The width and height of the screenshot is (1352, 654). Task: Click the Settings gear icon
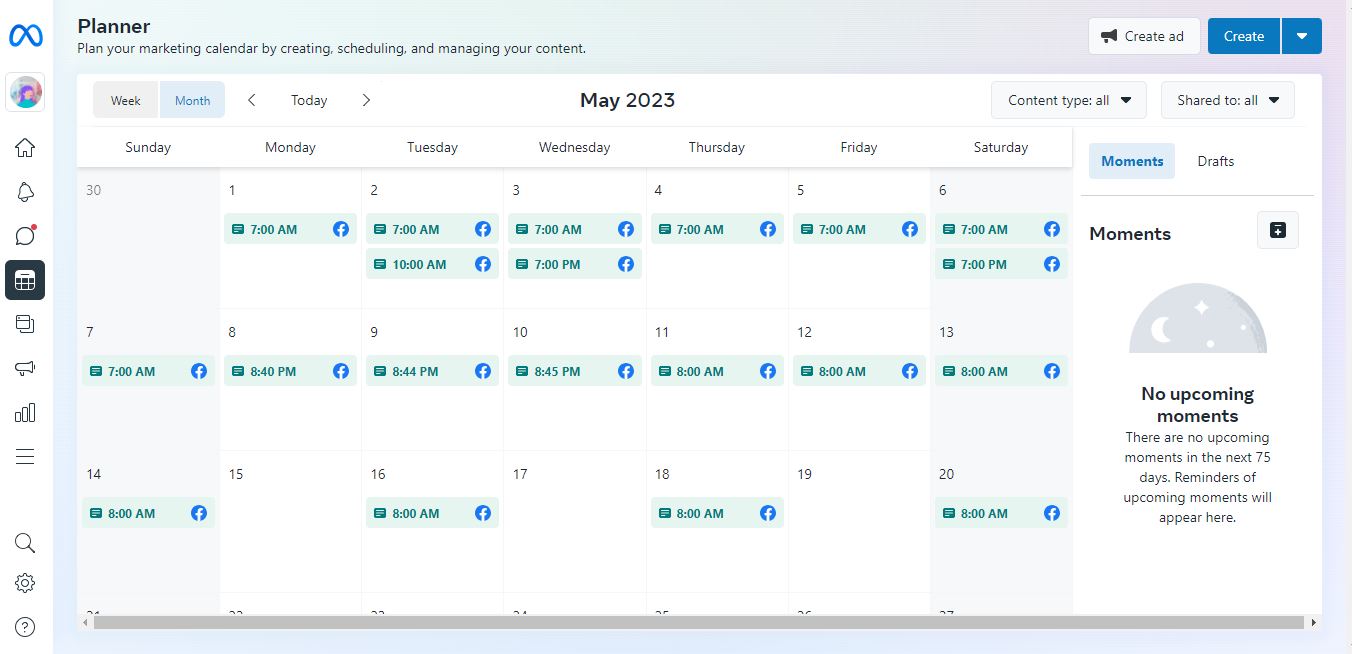(x=25, y=583)
